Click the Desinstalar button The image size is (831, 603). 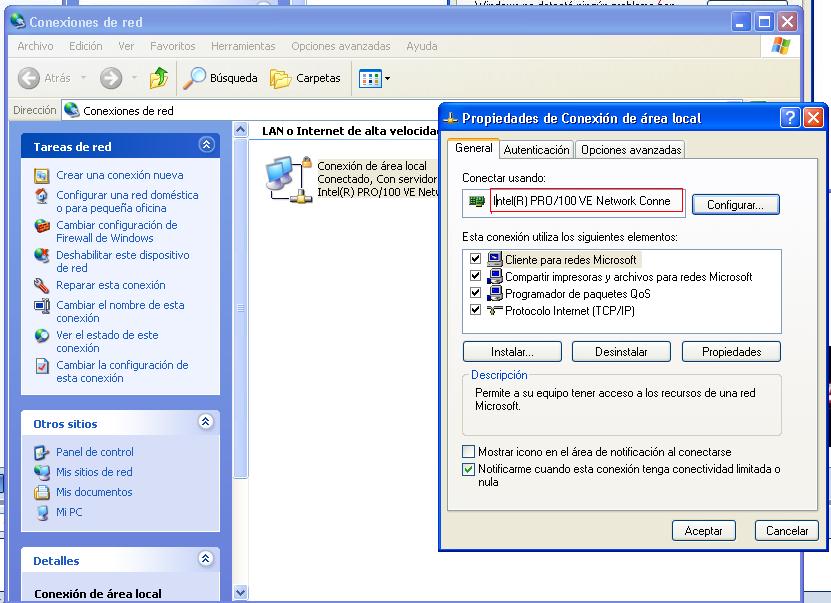621,352
